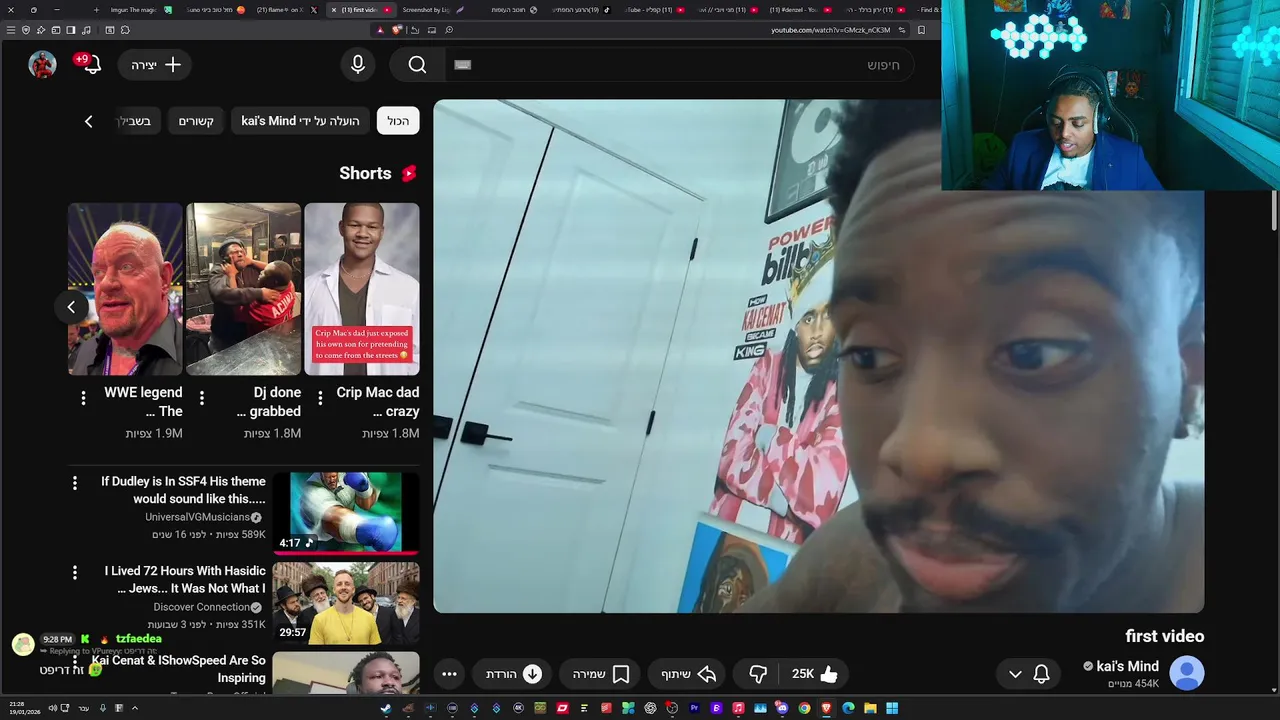Viewport: 1280px width, 720px height.
Task: Open options for Hasidic Jews video
Action: point(74,573)
